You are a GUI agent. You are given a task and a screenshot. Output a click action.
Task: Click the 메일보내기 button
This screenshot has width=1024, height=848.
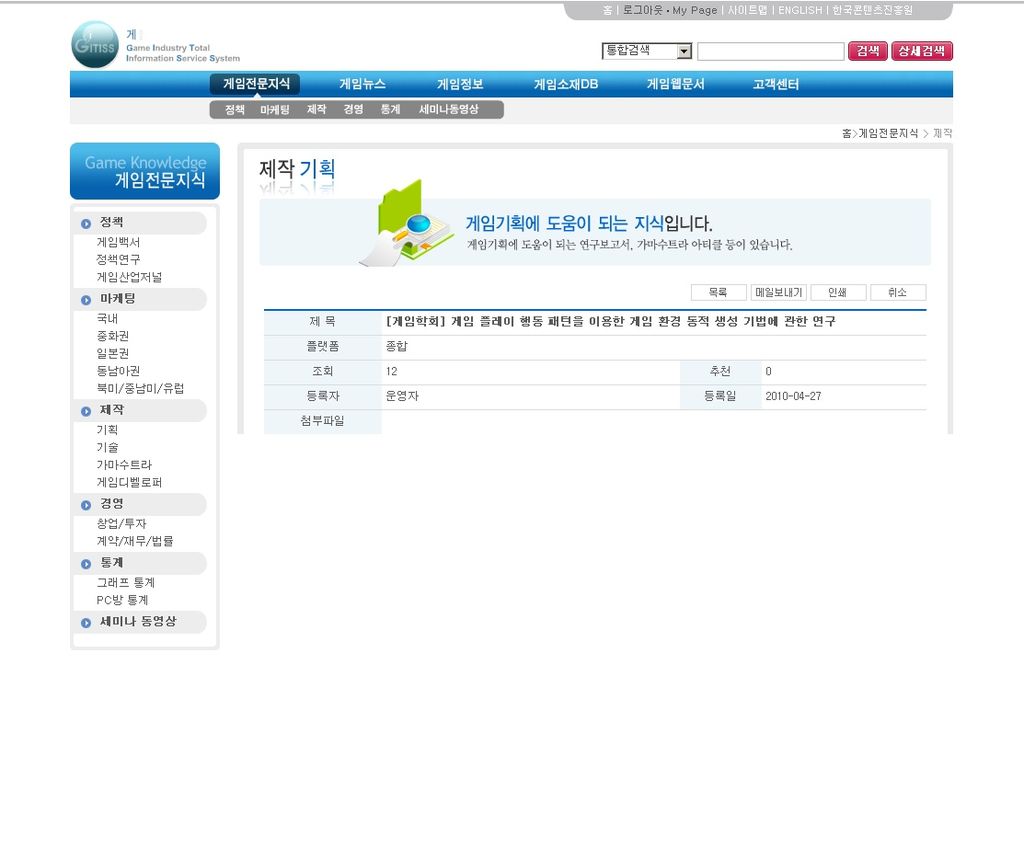click(x=778, y=292)
